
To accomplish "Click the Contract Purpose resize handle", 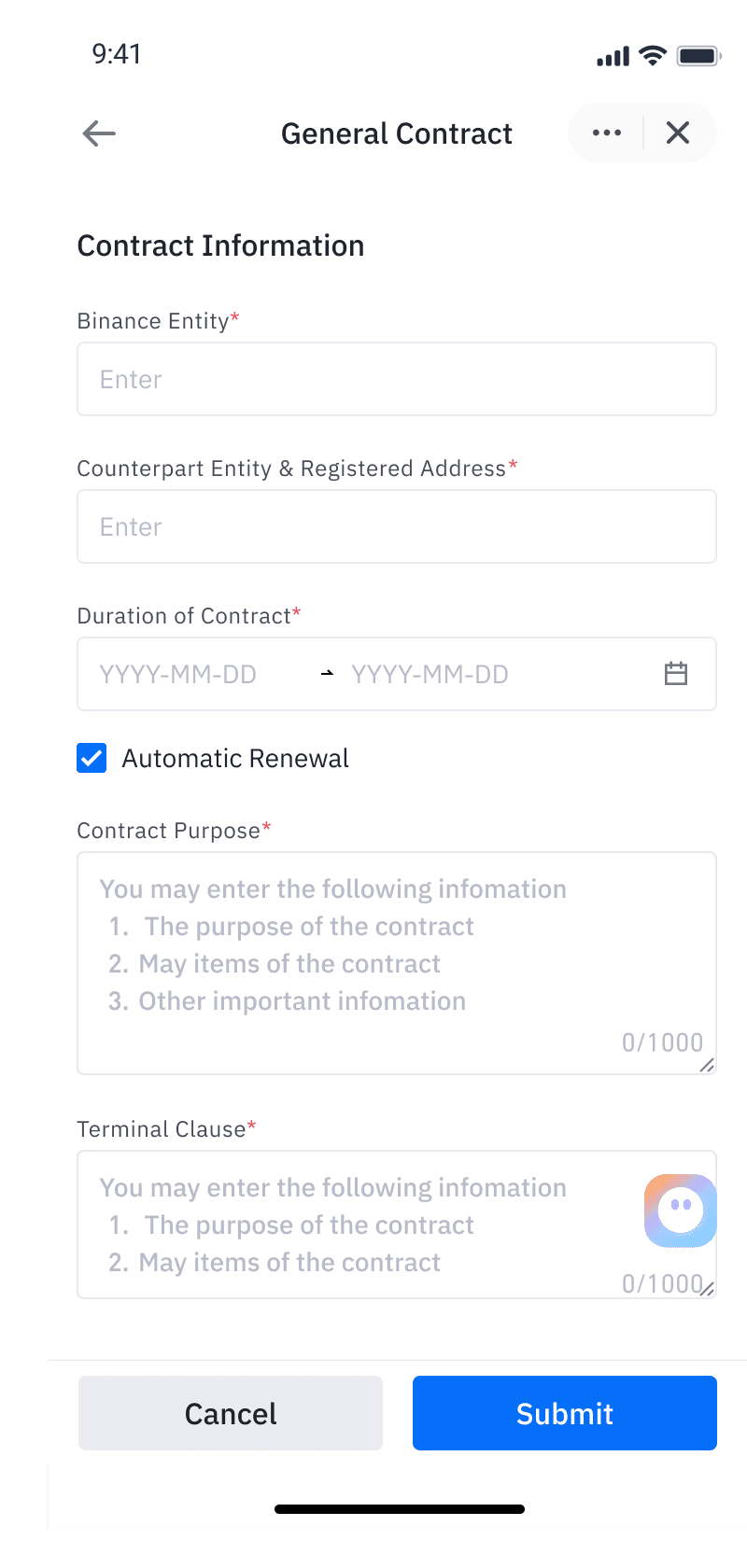I will coord(707,1065).
